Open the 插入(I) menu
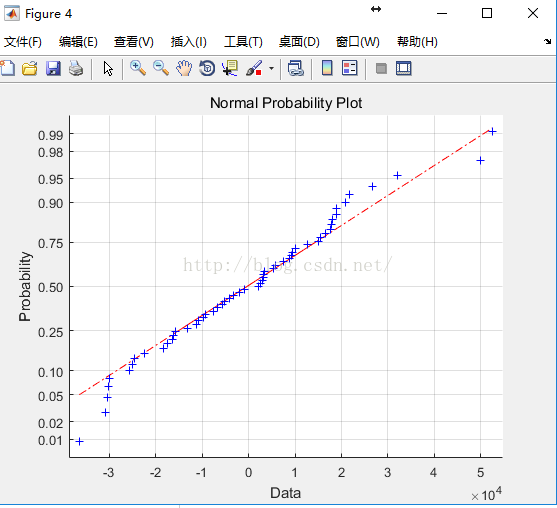The height and width of the screenshot is (508, 557). (189, 42)
